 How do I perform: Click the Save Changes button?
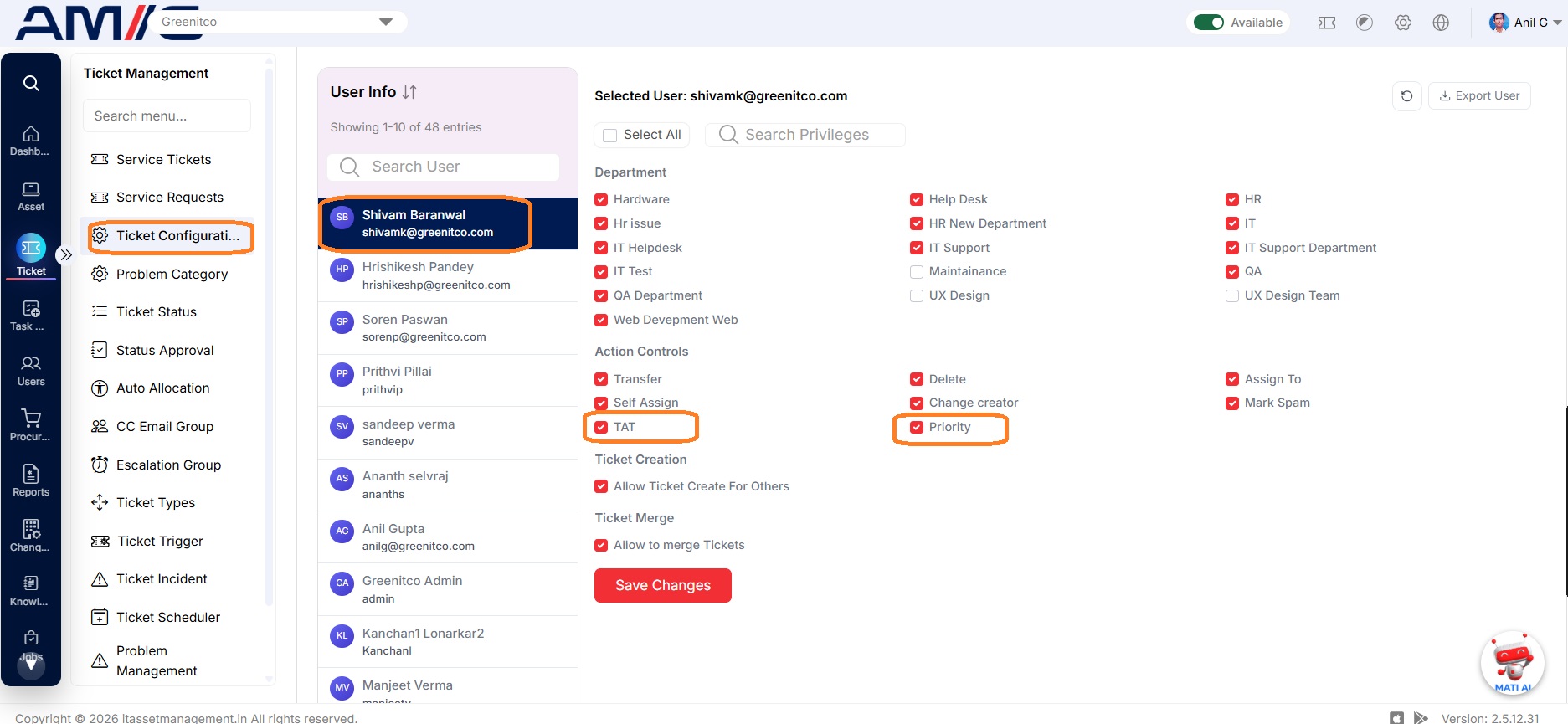(663, 586)
